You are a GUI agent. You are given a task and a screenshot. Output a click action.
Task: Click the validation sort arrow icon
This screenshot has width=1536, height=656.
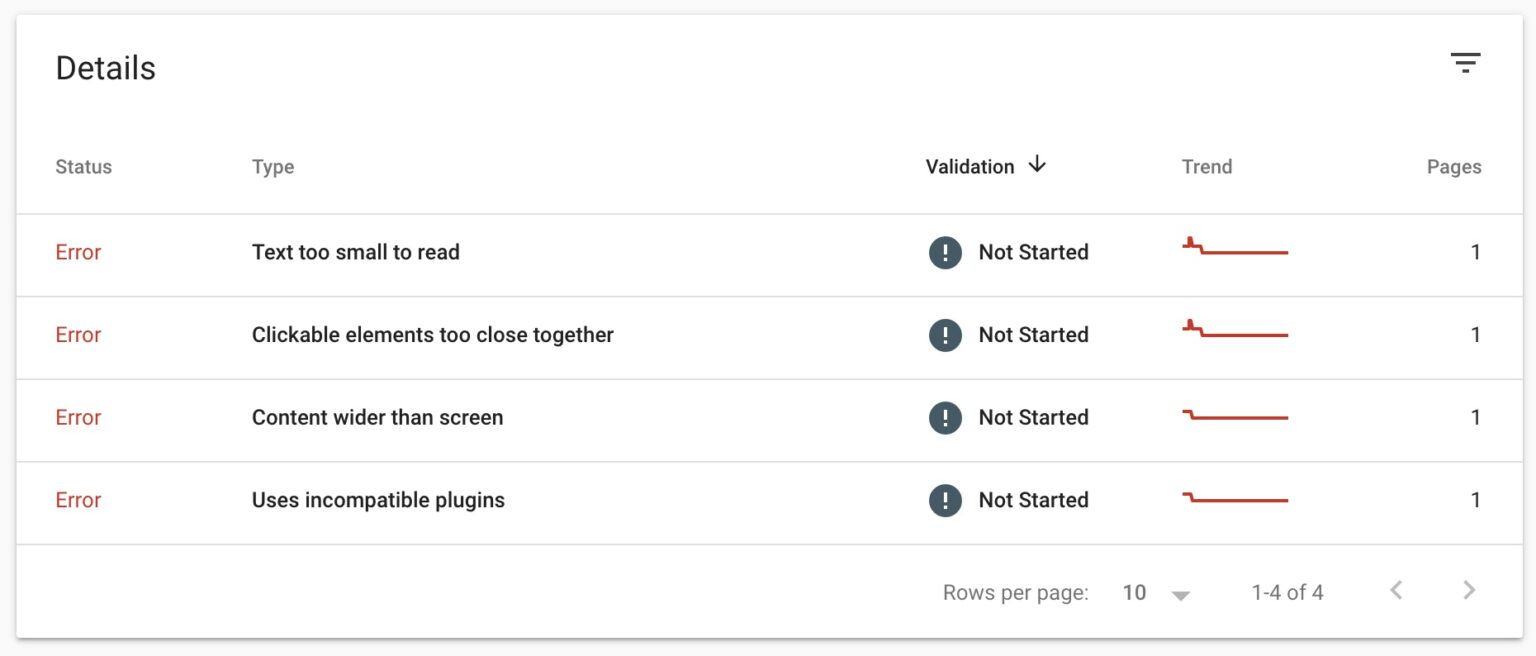[1037, 165]
